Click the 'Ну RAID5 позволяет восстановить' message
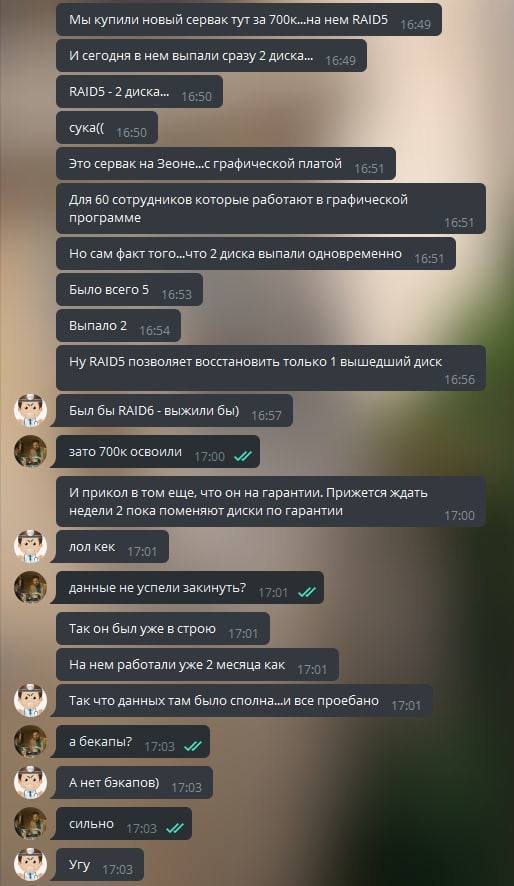 pos(271,368)
